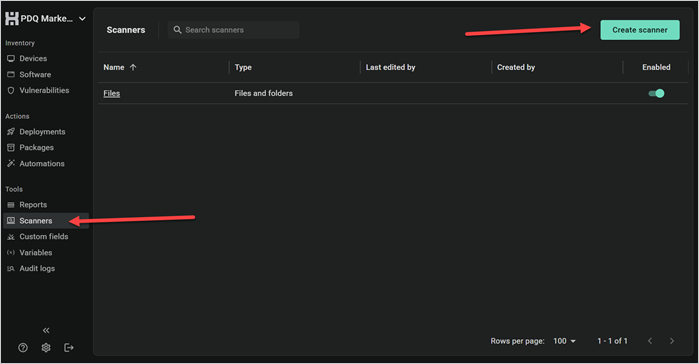
Task: Click the Packages box icon
Action: click(11, 147)
